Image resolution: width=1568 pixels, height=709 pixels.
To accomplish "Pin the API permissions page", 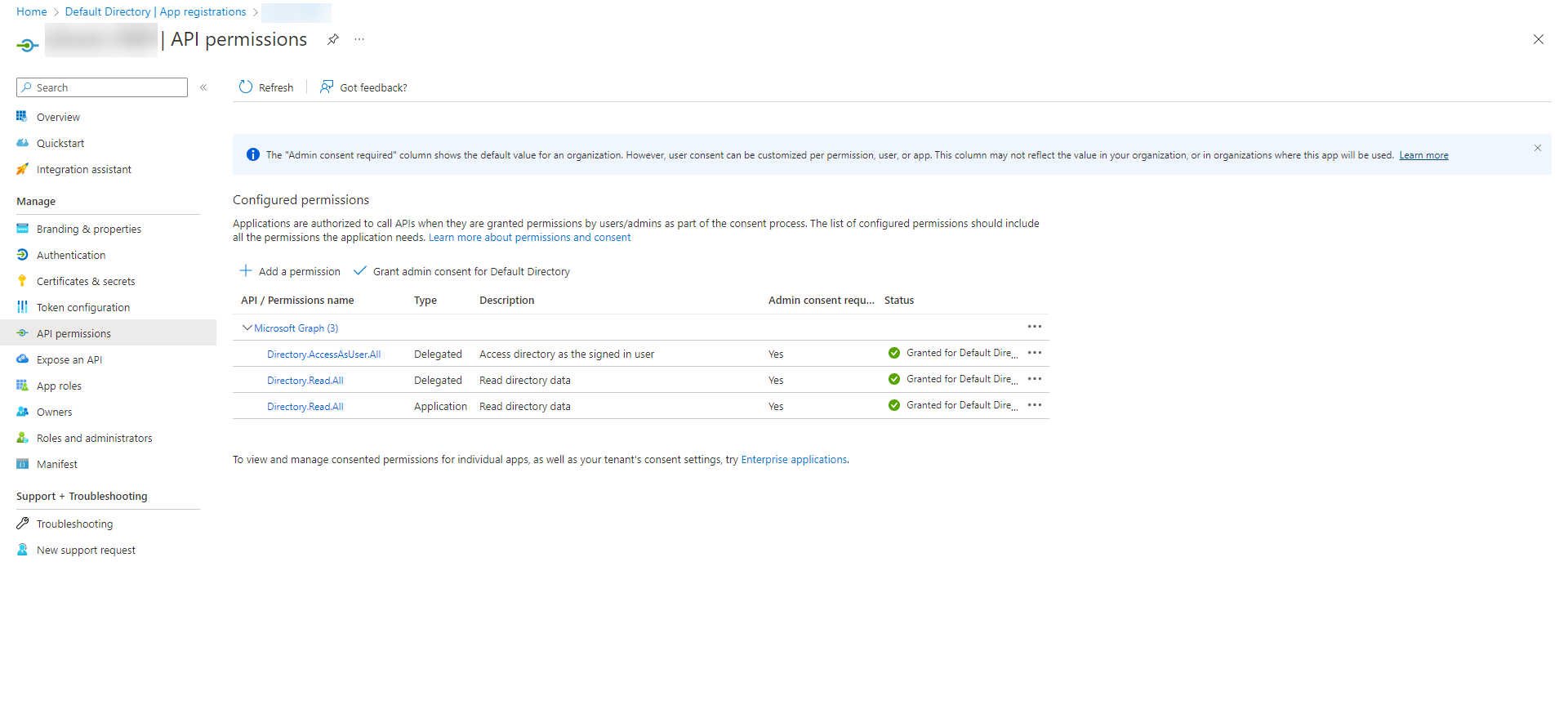I will click(333, 39).
